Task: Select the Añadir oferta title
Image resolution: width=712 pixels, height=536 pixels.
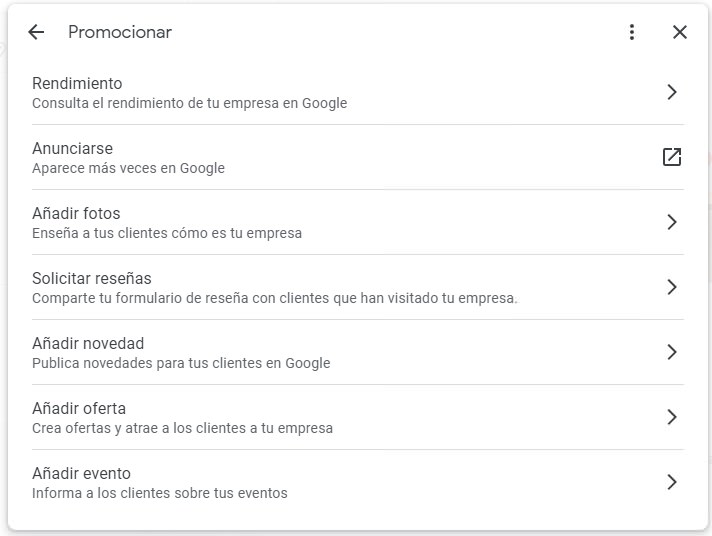Action: (79, 408)
